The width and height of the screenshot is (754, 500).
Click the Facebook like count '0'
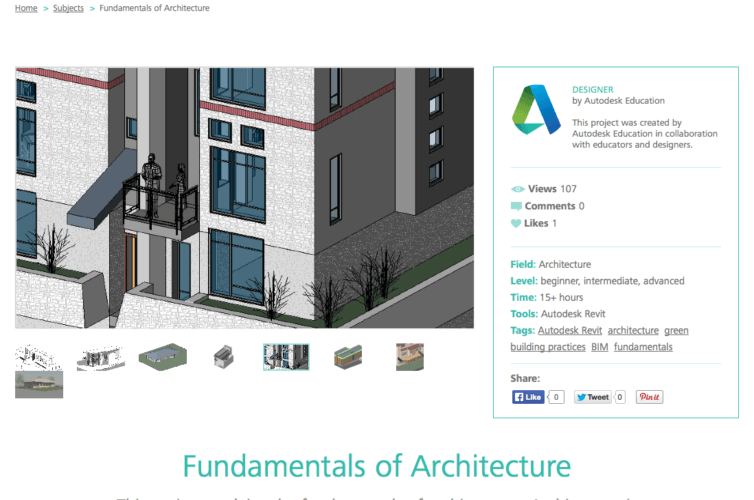pos(556,397)
